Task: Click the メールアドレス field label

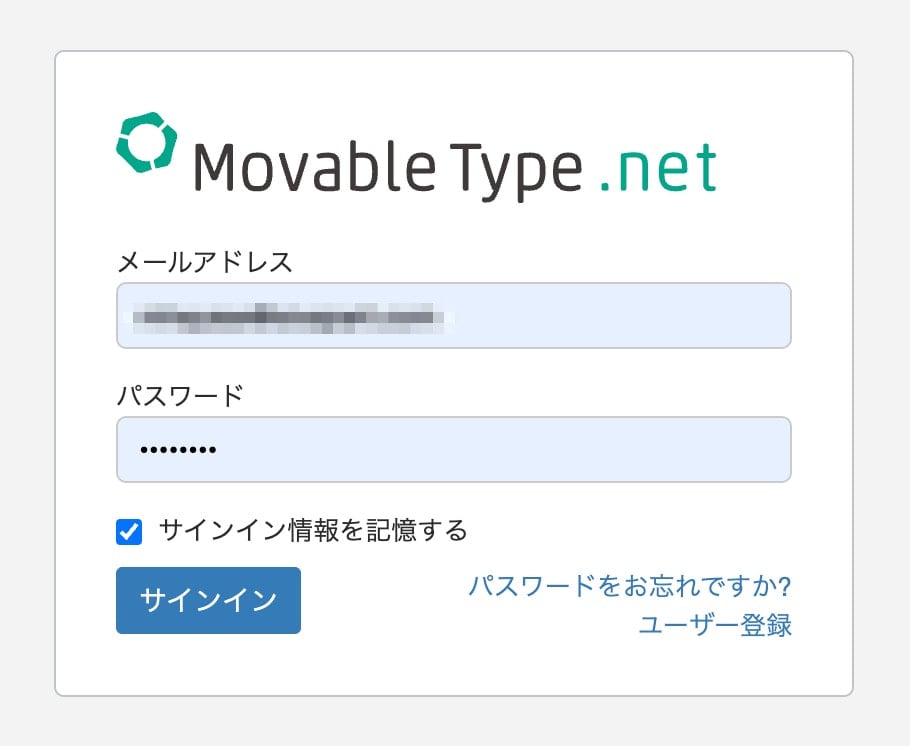Action: [205, 263]
